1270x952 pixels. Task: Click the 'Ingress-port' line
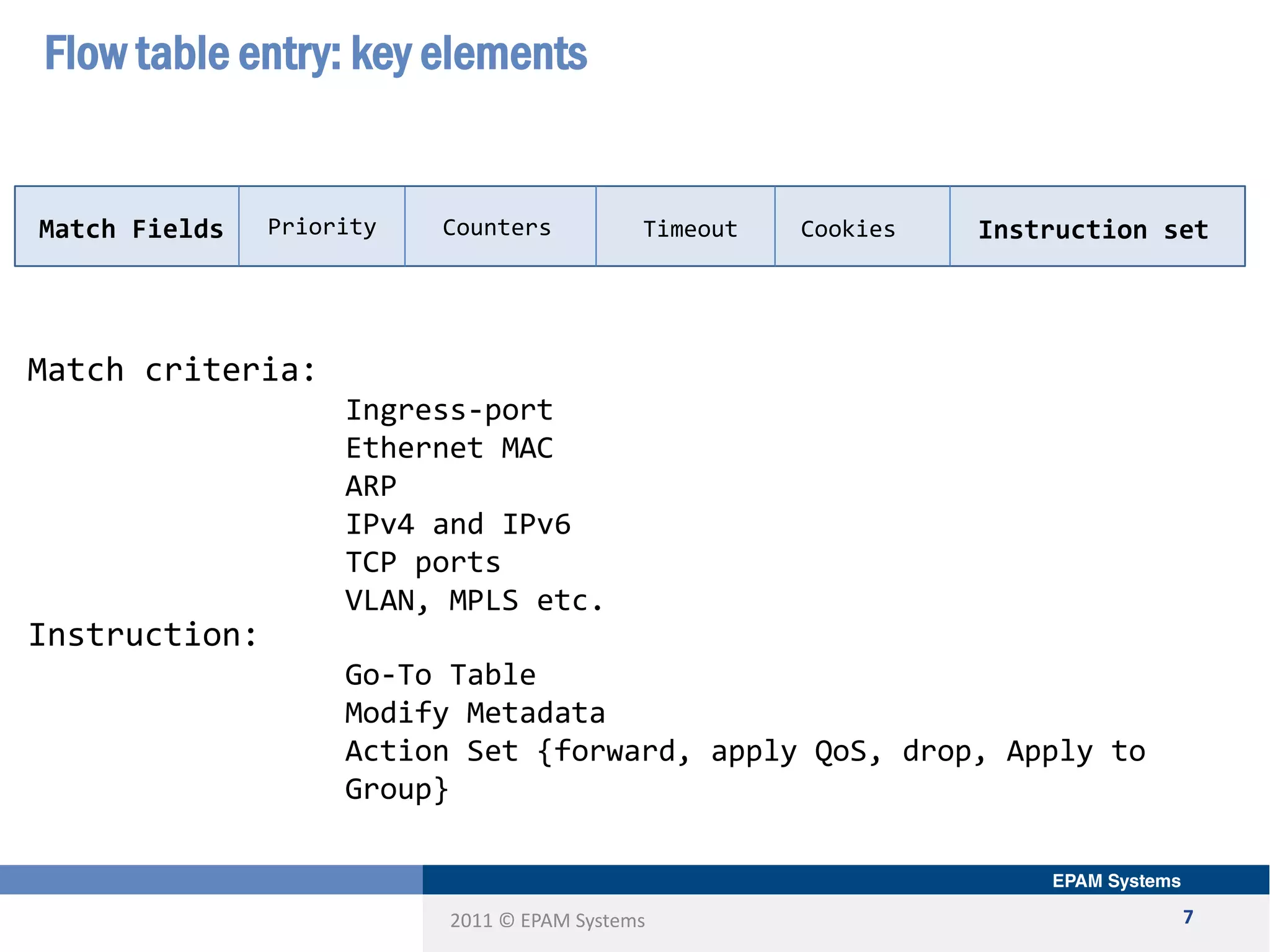click(449, 410)
